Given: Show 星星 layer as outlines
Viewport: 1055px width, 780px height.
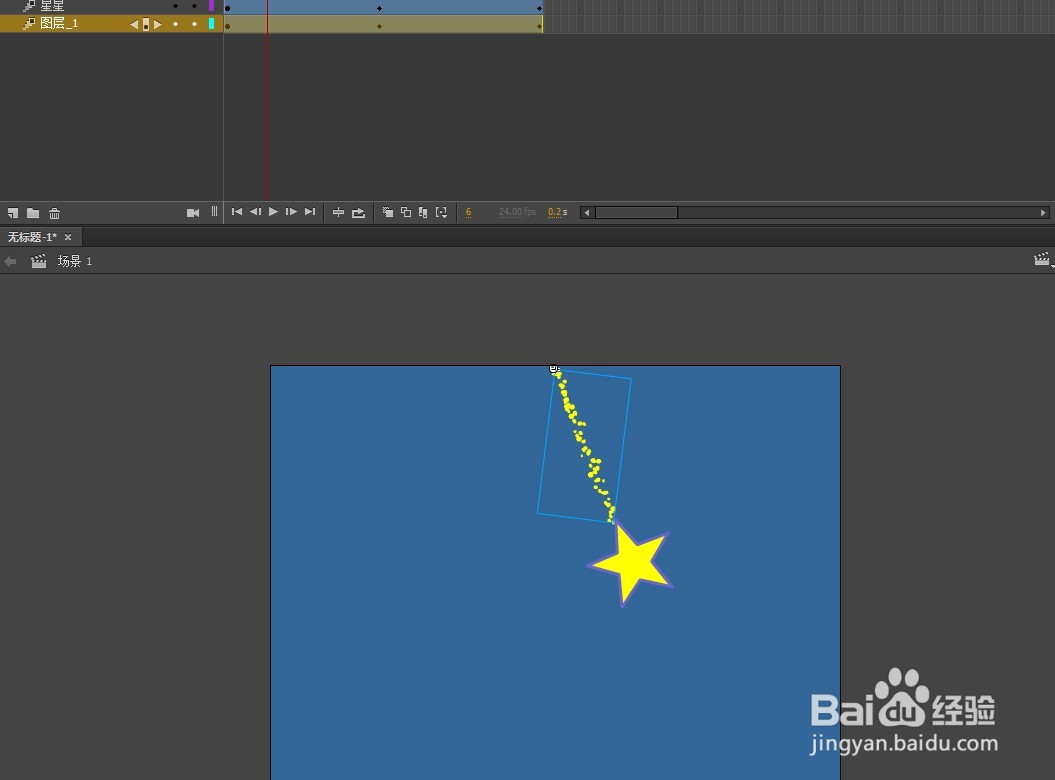Looking at the screenshot, I should click(x=213, y=6).
